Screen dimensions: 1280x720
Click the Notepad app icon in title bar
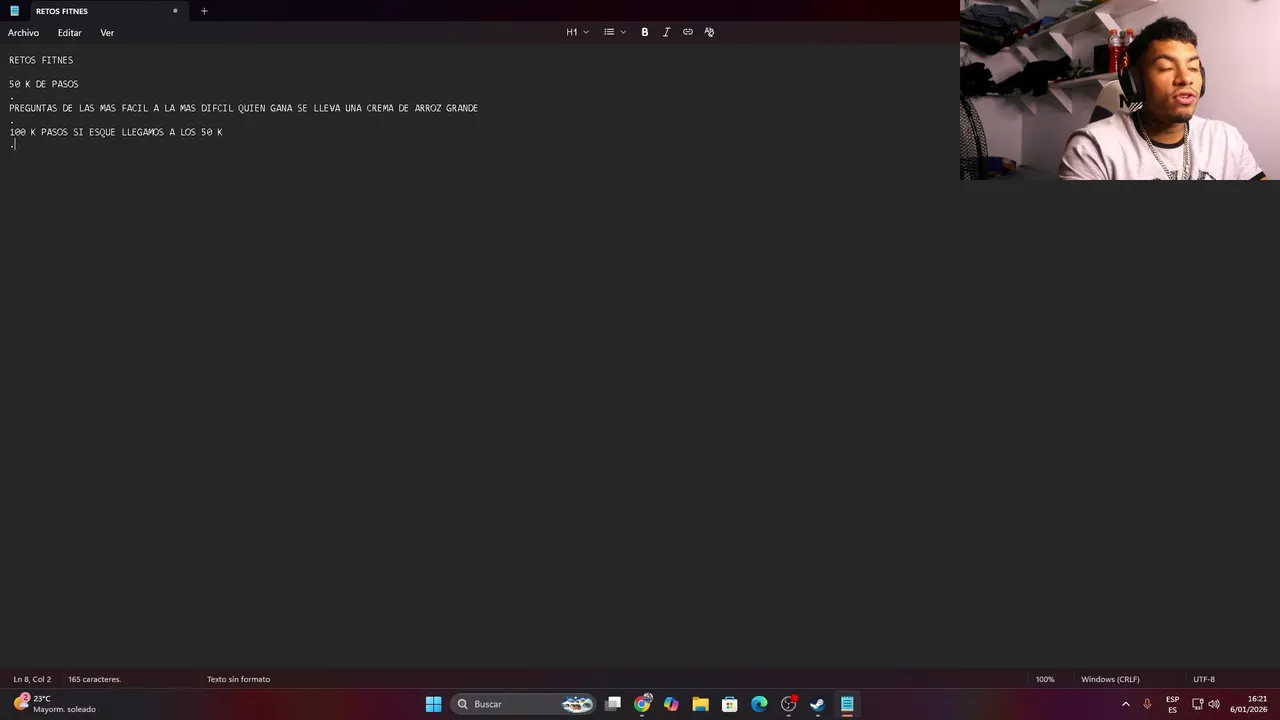[14, 11]
